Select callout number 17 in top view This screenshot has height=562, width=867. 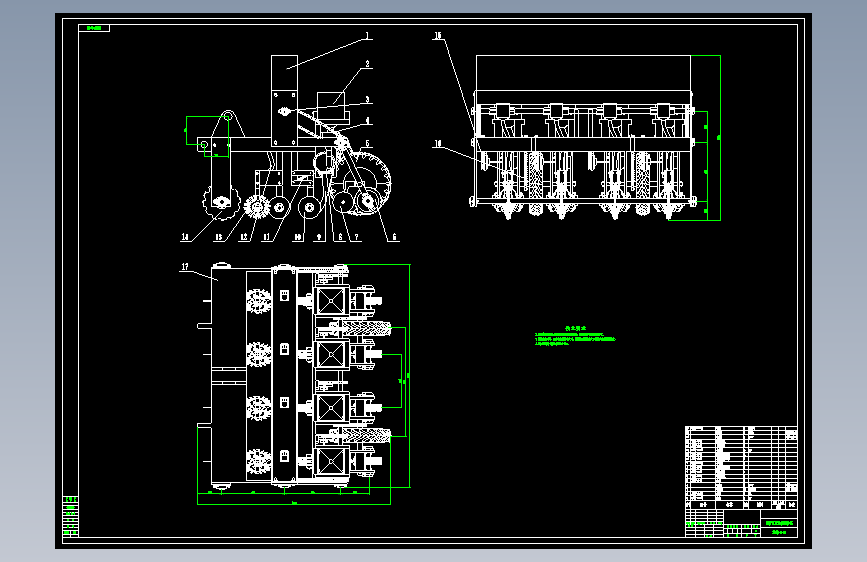click(185, 267)
